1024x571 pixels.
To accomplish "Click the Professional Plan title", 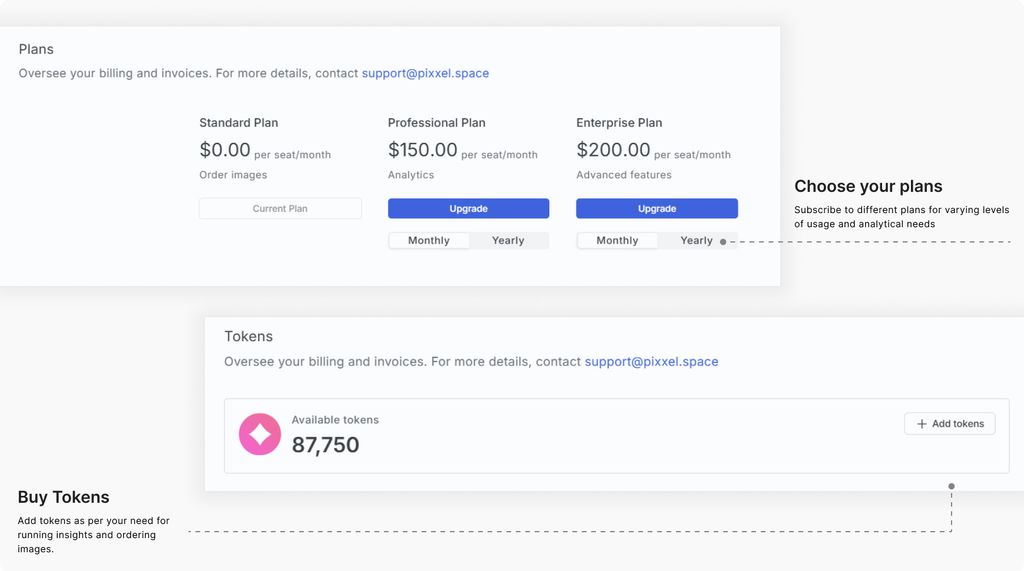I will 436,123.
